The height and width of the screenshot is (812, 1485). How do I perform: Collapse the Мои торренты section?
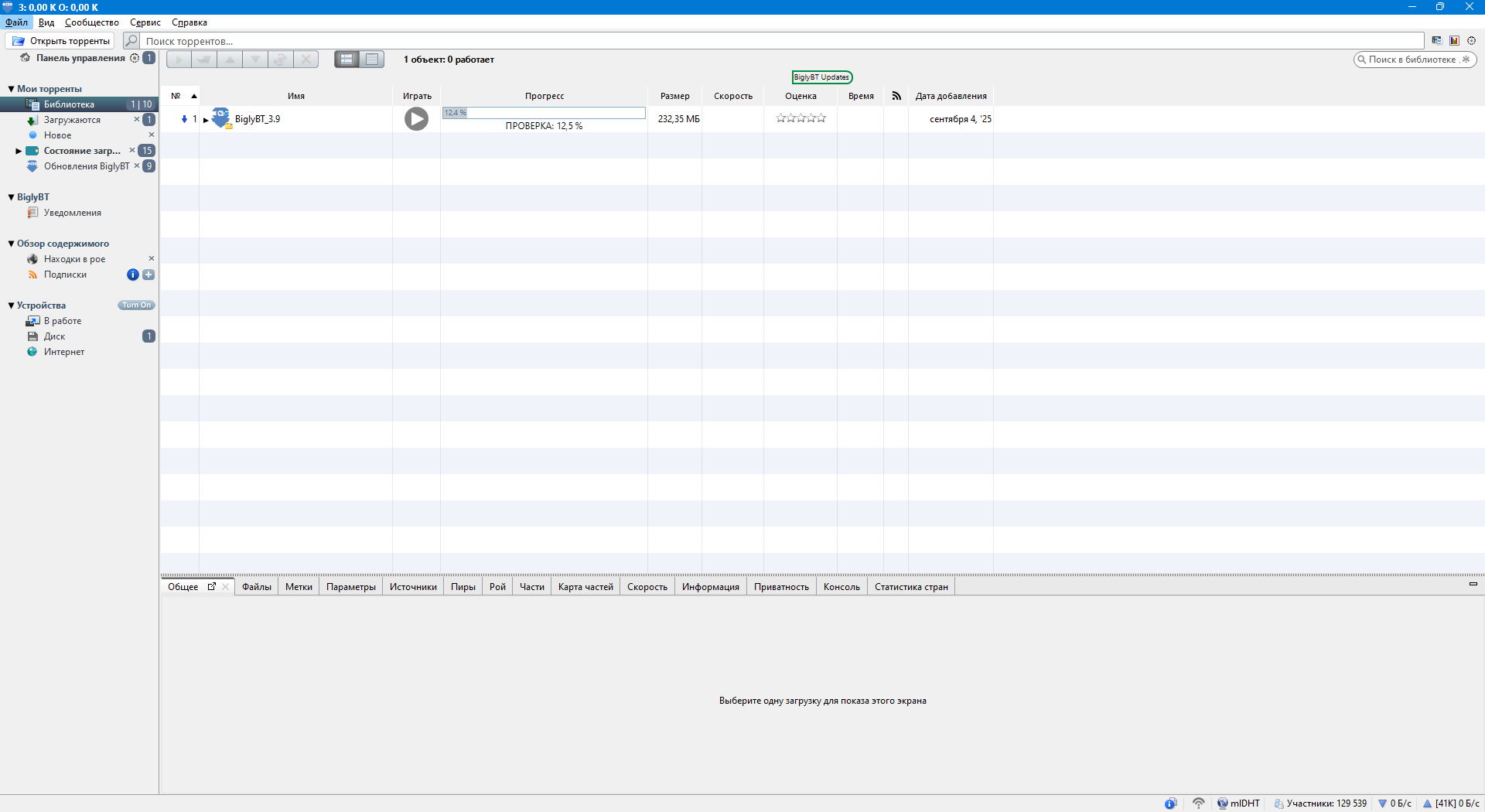pyautogui.click(x=11, y=89)
